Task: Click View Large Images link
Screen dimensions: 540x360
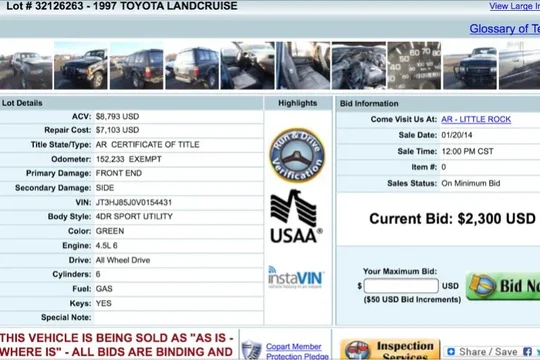Action: click(x=515, y=6)
